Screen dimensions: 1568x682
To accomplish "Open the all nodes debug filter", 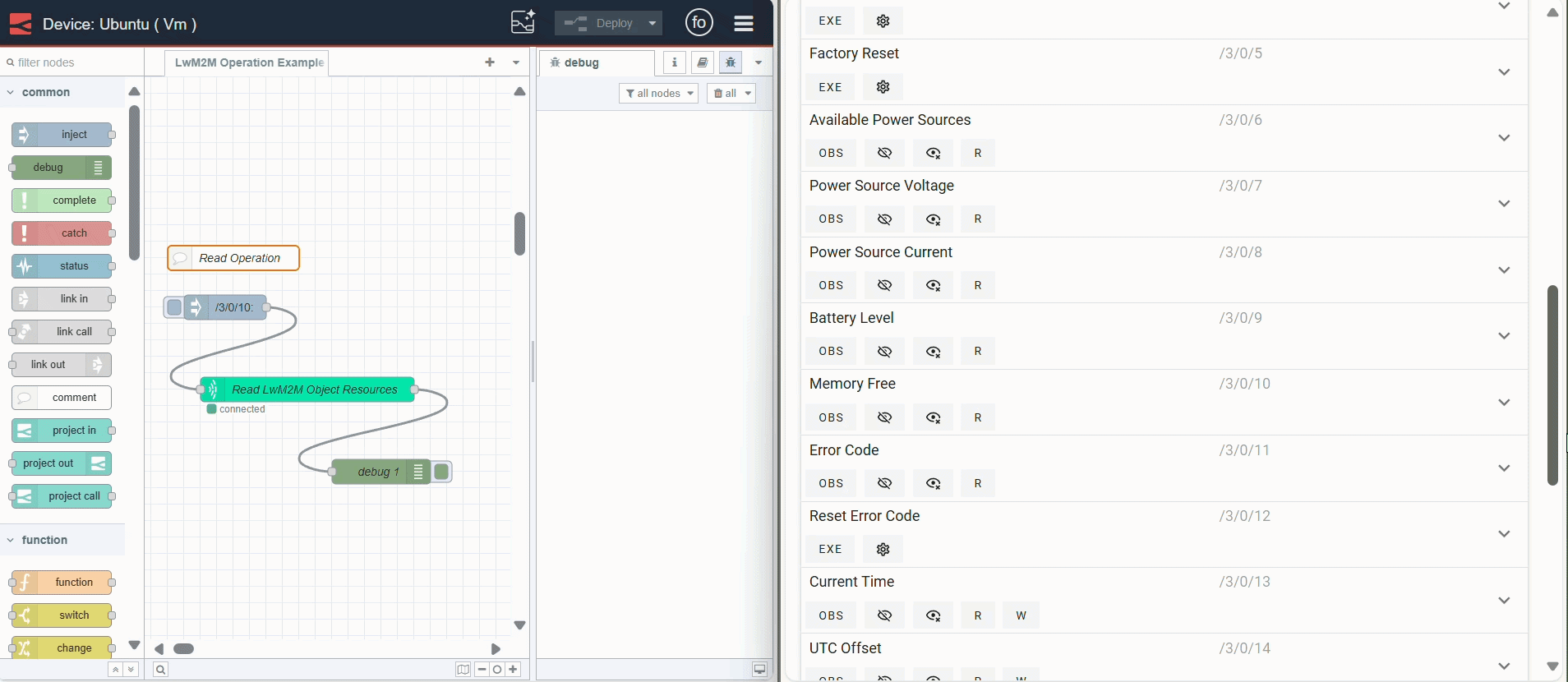I will [x=658, y=94].
